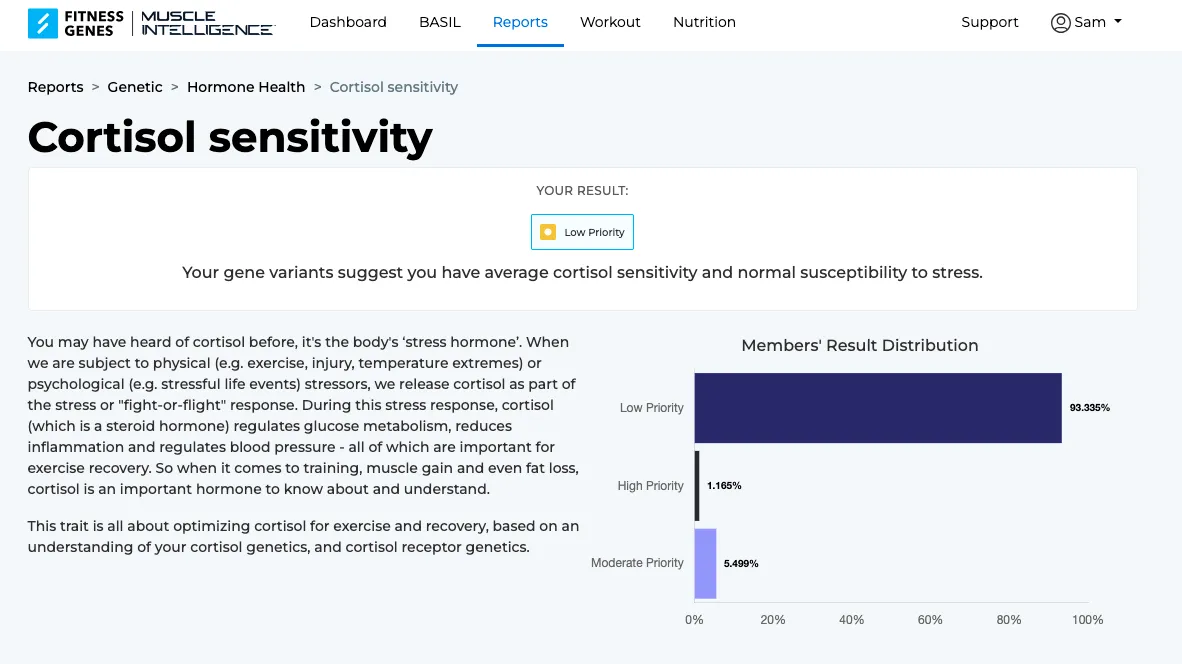
Task: Click the 93.335% value label
Action: (x=1089, y=408)
